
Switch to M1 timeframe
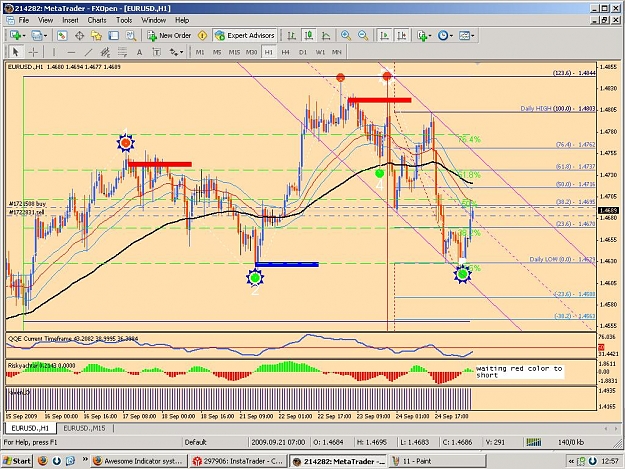pos(200,52)
